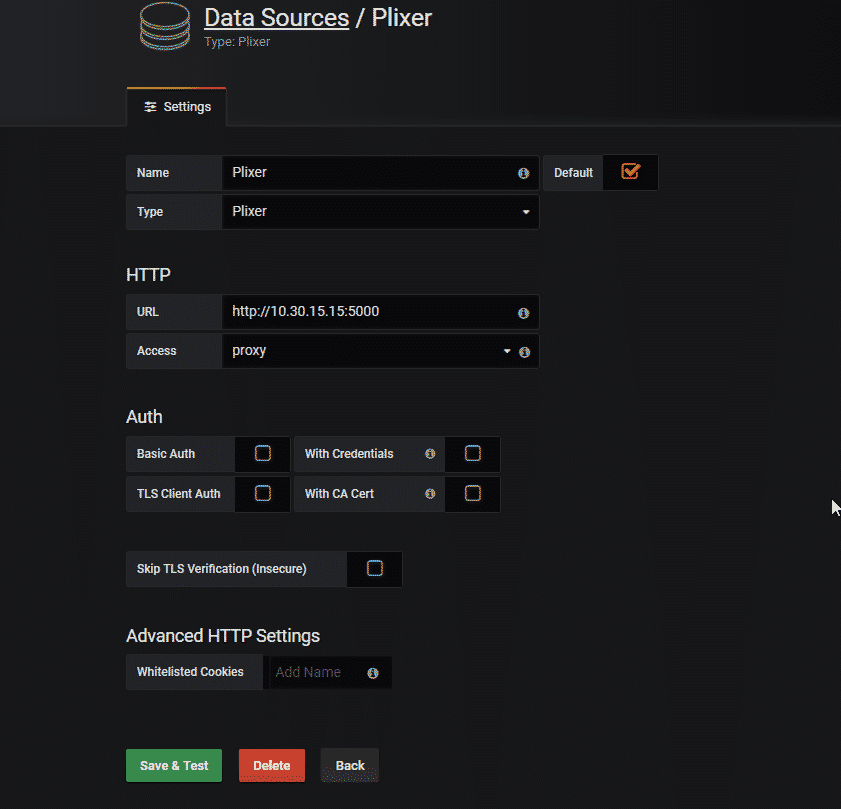
Task: Click the 'With CA Cert' label
Action: click(x=340, y=494)
